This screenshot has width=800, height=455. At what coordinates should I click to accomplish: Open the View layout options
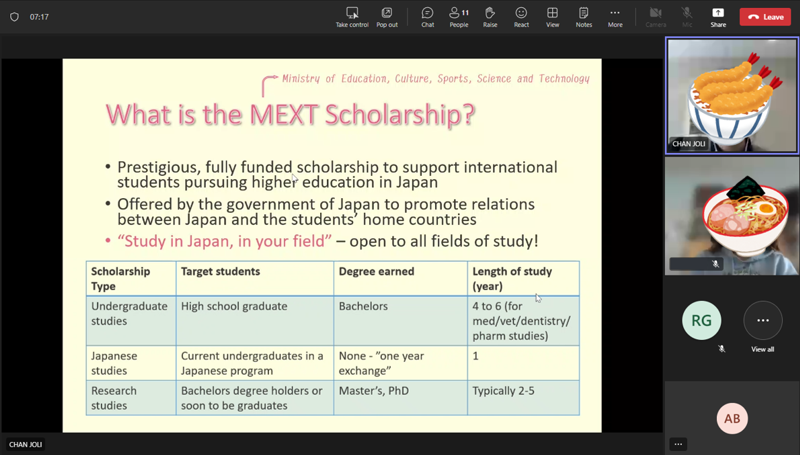point(553,17)
